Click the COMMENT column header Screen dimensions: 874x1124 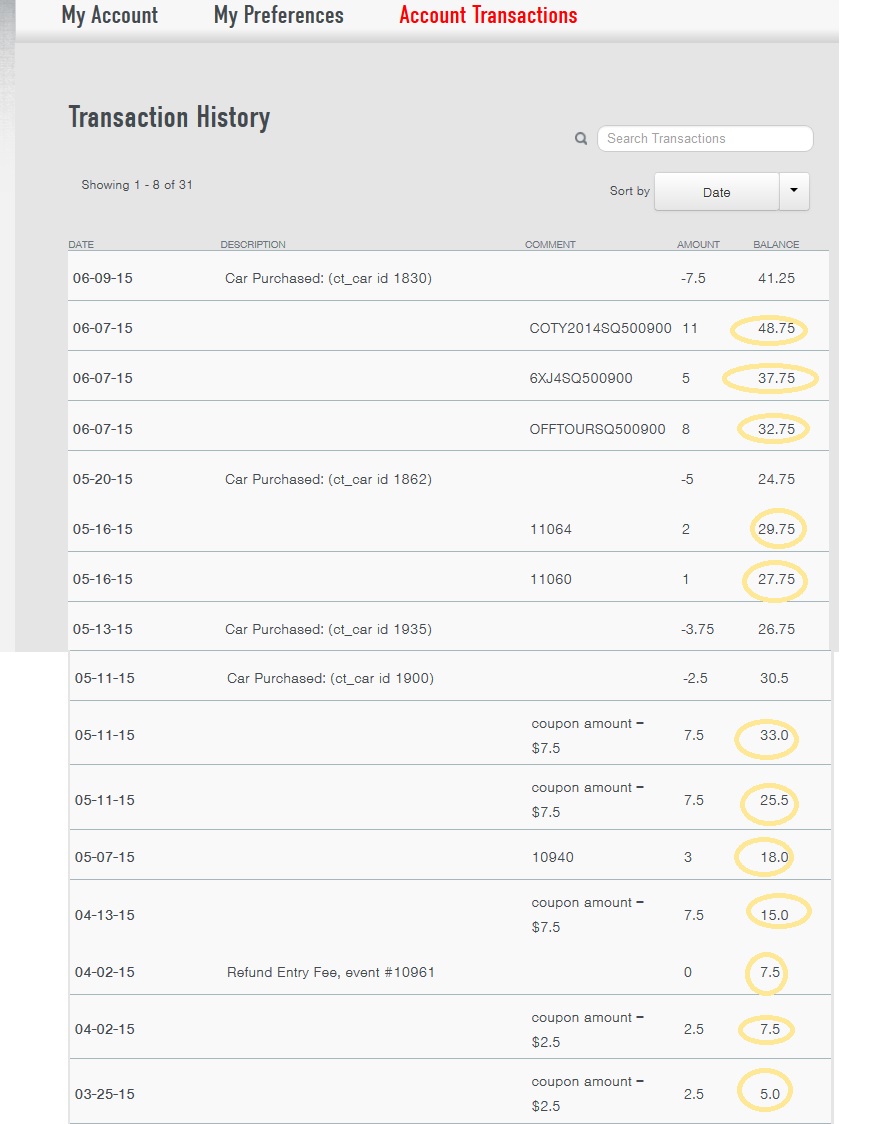tap(550, 245)
